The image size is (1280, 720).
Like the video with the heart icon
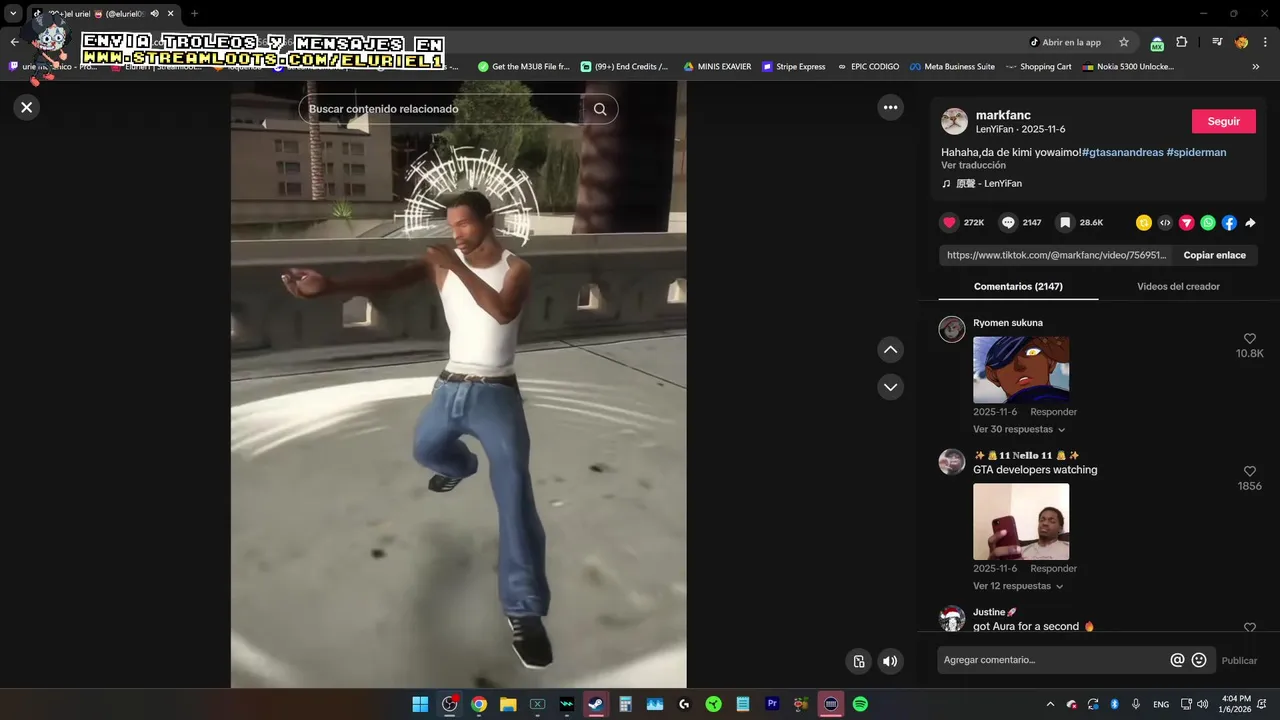(949, 223)
